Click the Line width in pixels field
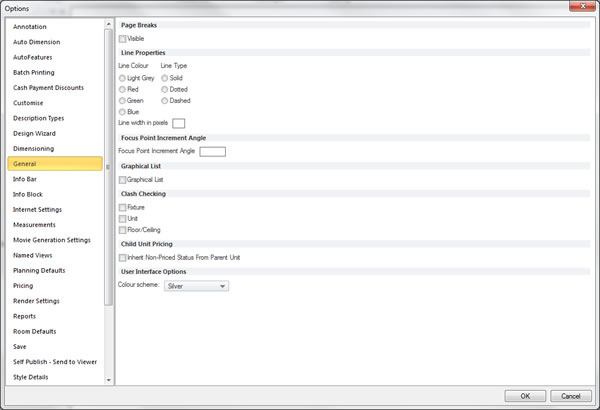The height and width of the screenshot is (410, 600). point(179,123)
